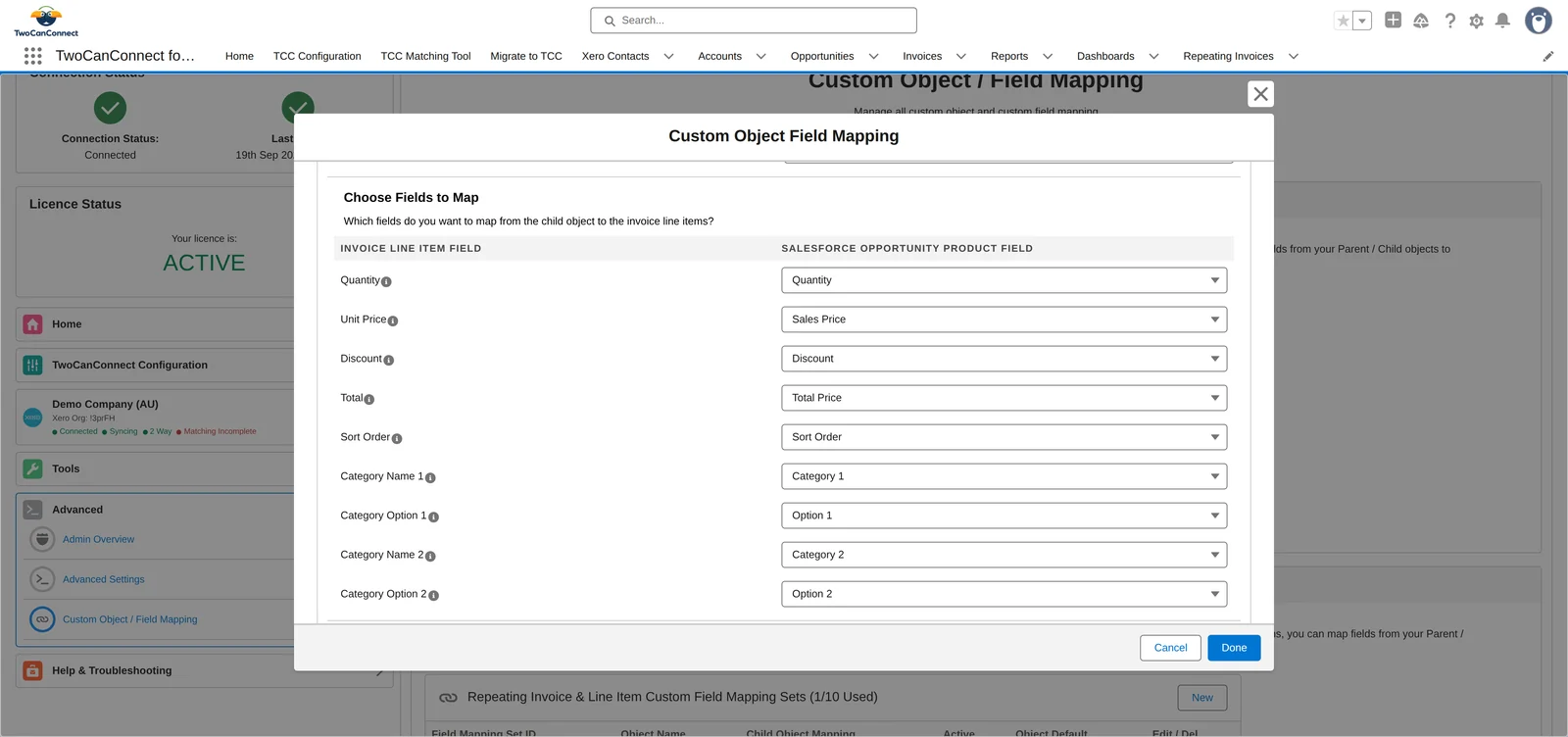Click the Custom Object / Field Mapping link icon
Screen dimensions: 1568x737
click(x=42, y=619)
